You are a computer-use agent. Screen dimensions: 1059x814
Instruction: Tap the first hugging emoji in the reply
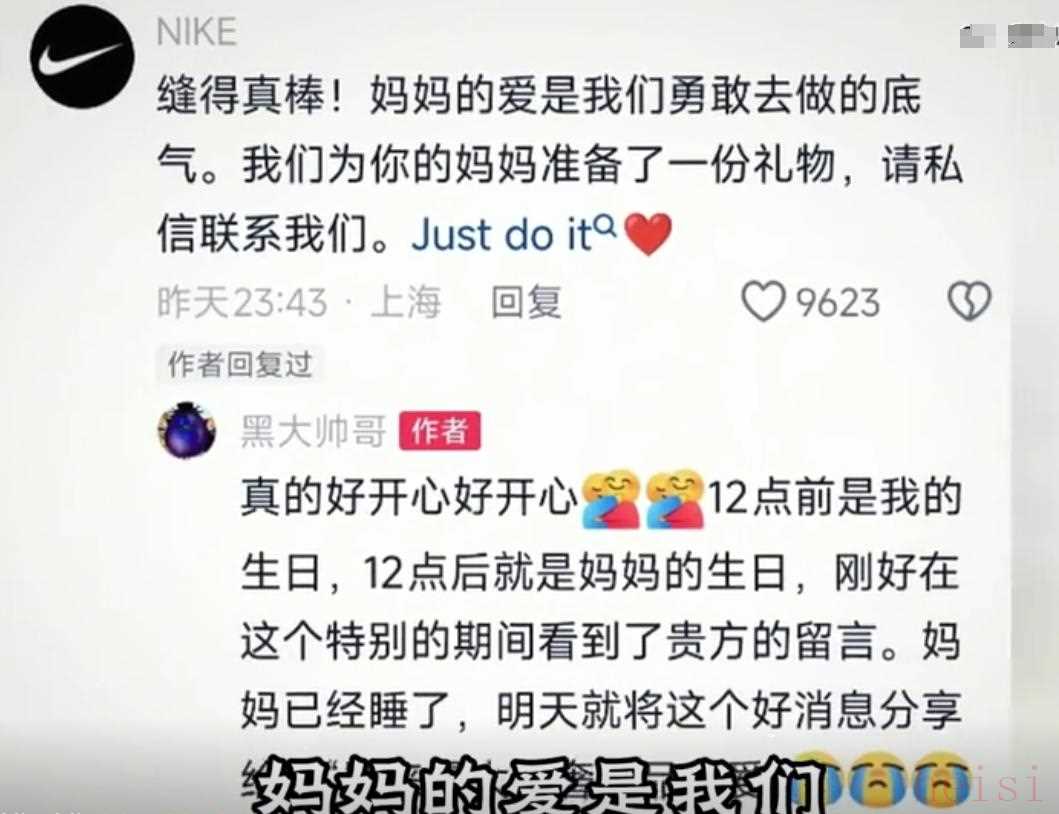611,499
